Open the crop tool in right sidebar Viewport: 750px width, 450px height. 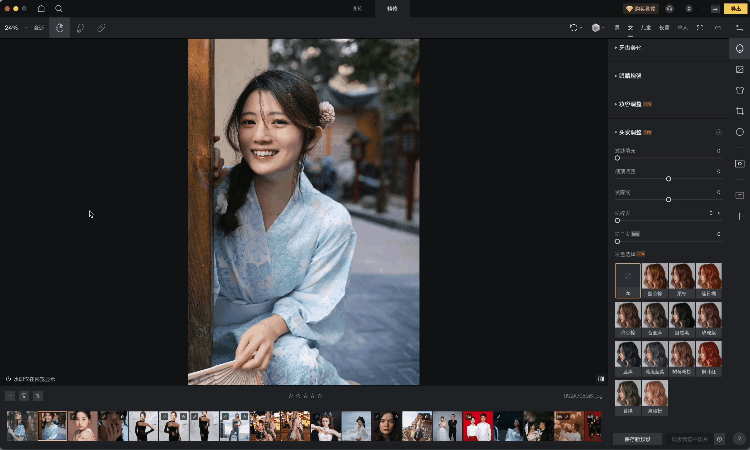point(739,111)
